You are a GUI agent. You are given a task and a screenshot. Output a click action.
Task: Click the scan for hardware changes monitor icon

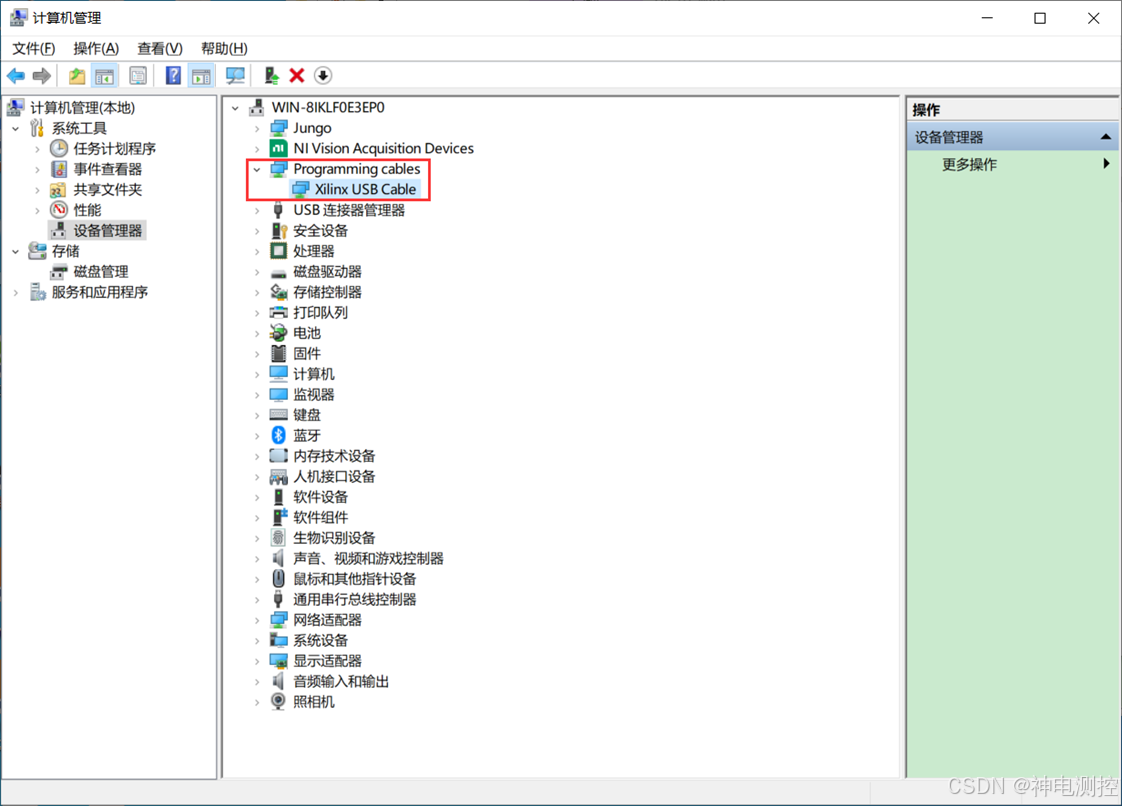(235, 75)
